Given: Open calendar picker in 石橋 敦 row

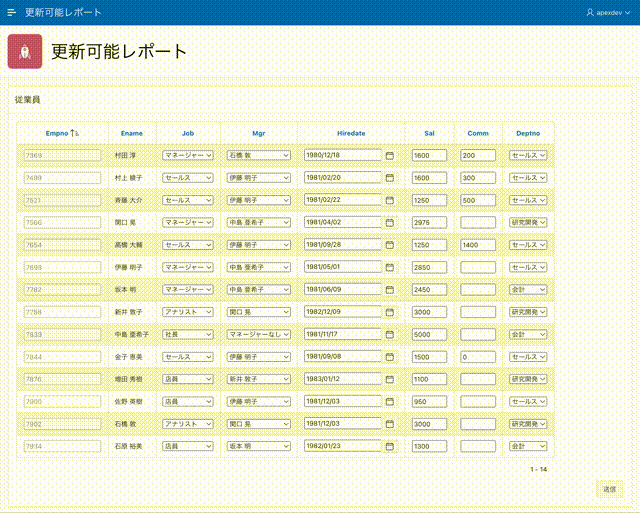Looking at the screenshot, I should point(390,424).
